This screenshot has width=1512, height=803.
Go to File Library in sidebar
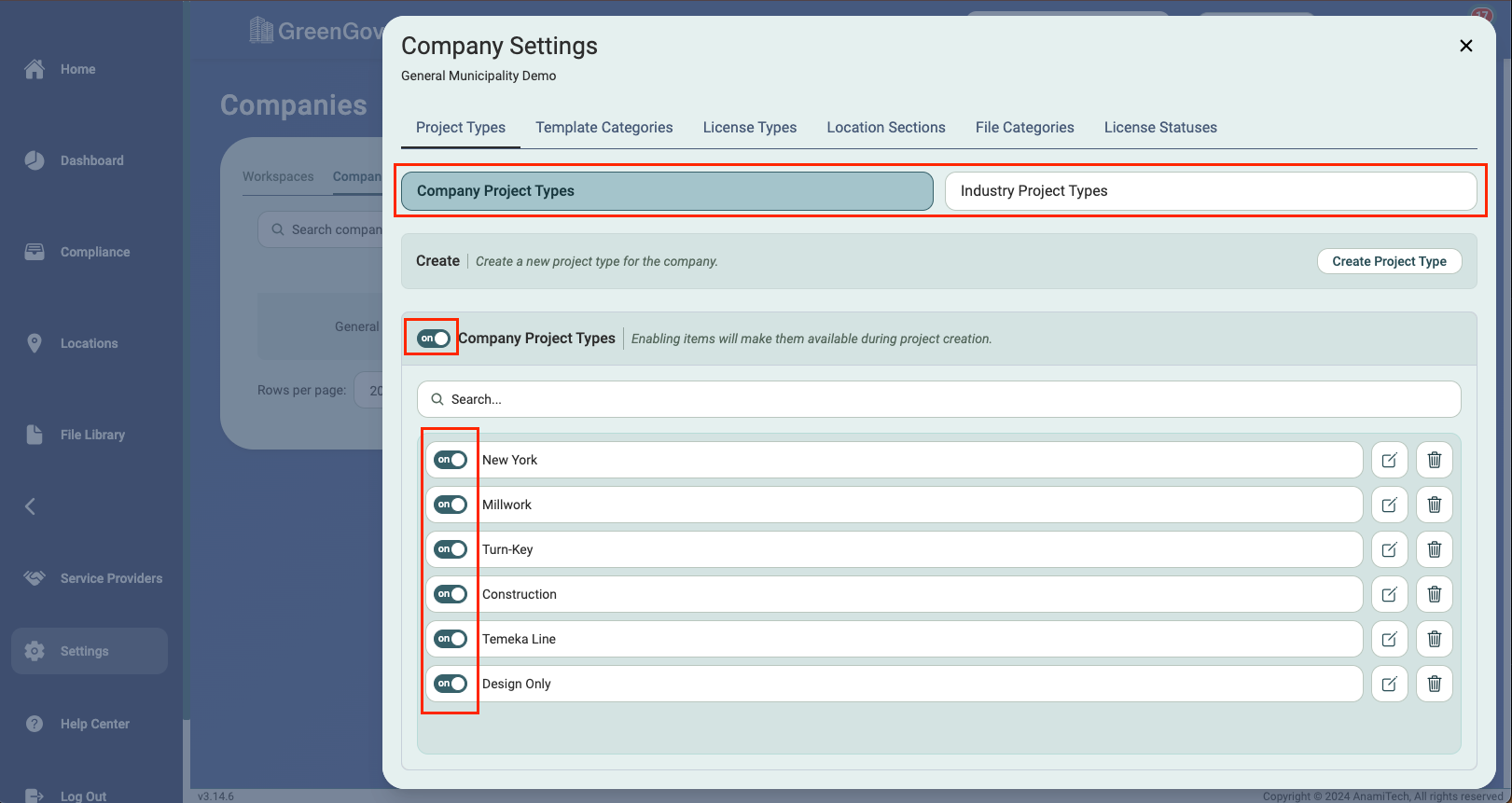tap(91, 435)
